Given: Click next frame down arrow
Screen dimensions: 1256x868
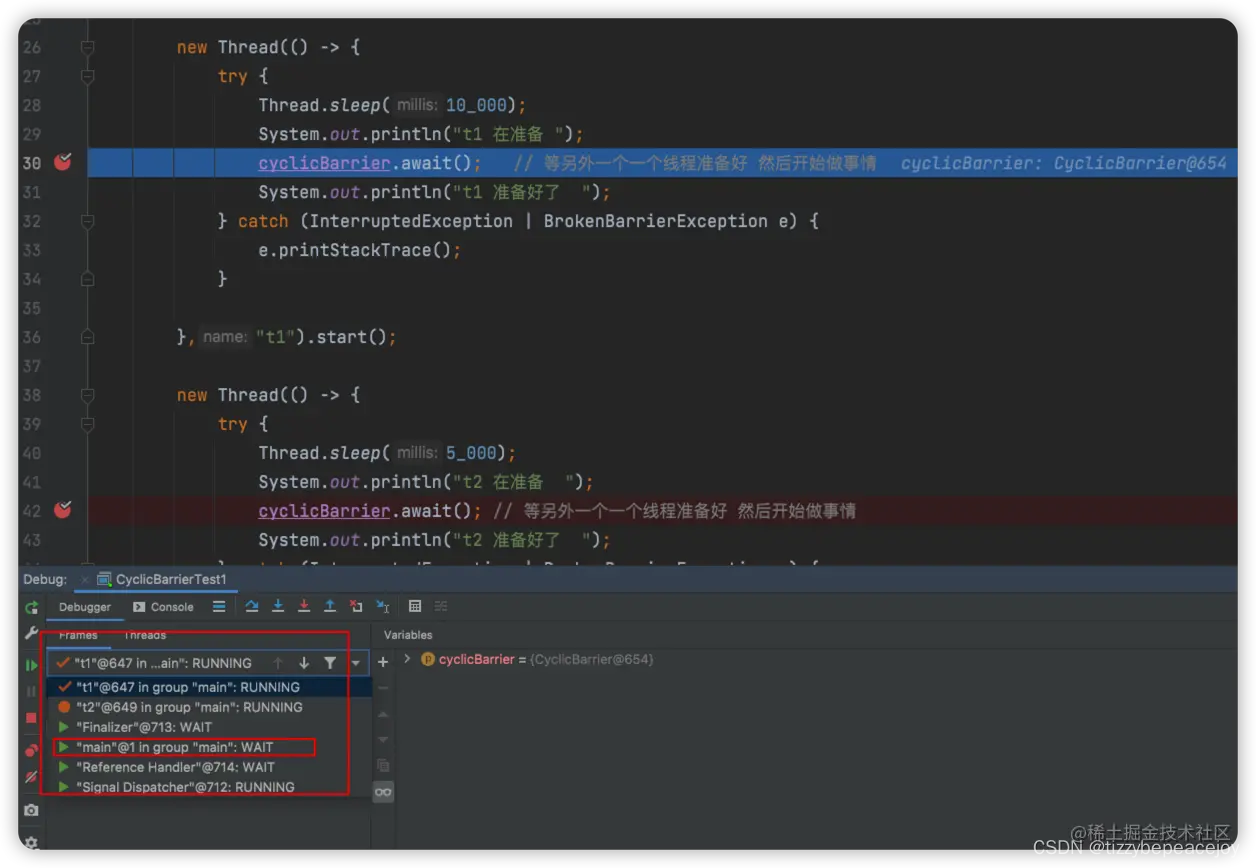Looking at the screenshot, I should (304, 663).
